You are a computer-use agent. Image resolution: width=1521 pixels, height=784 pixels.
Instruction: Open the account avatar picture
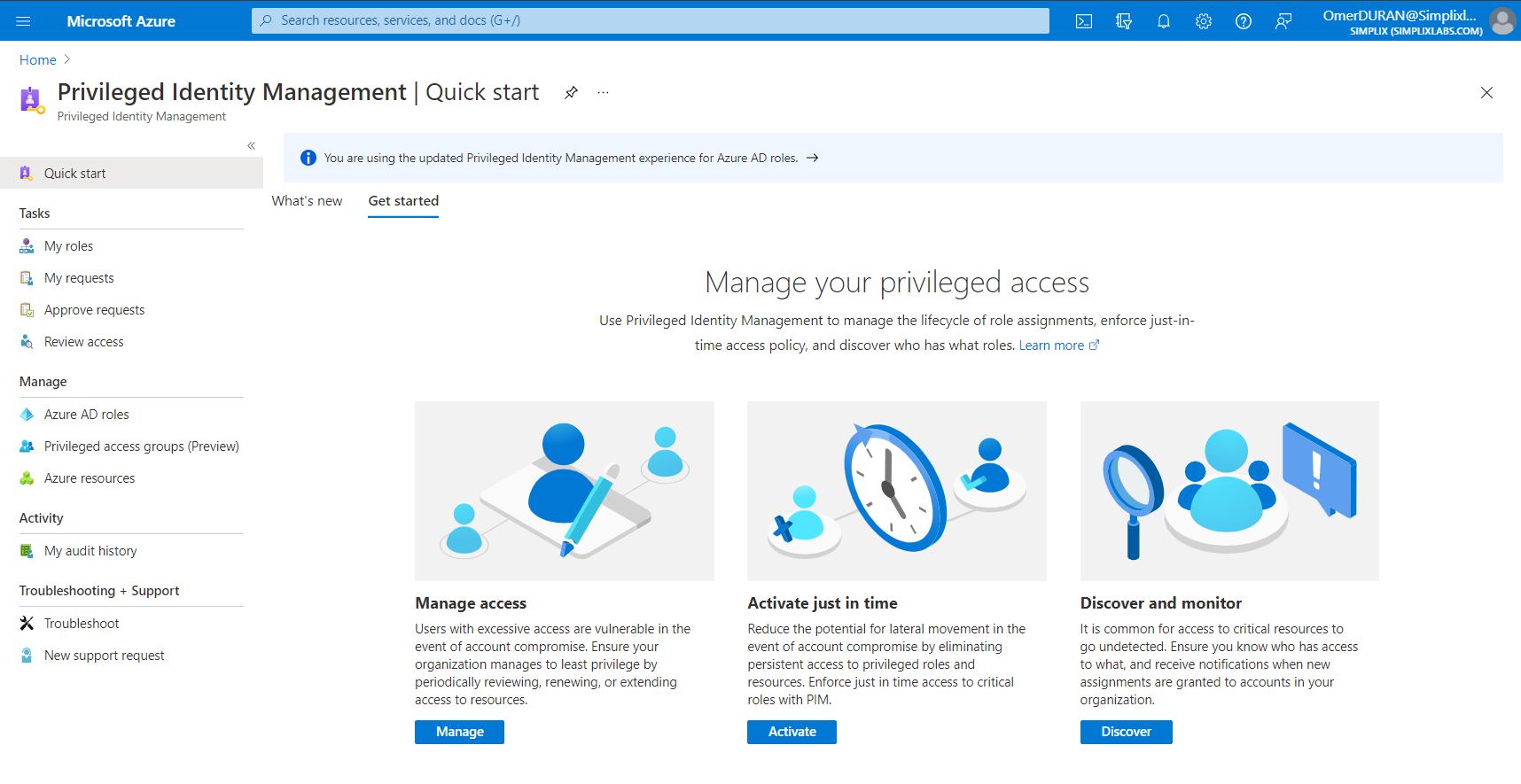click(x=1502, y=20)
